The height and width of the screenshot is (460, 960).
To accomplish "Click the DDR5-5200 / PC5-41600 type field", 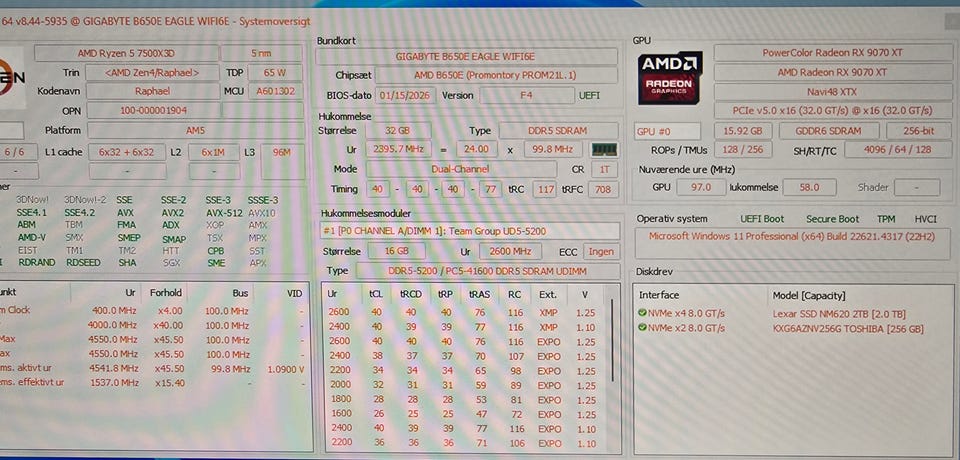I will click(x=487, y=271).
